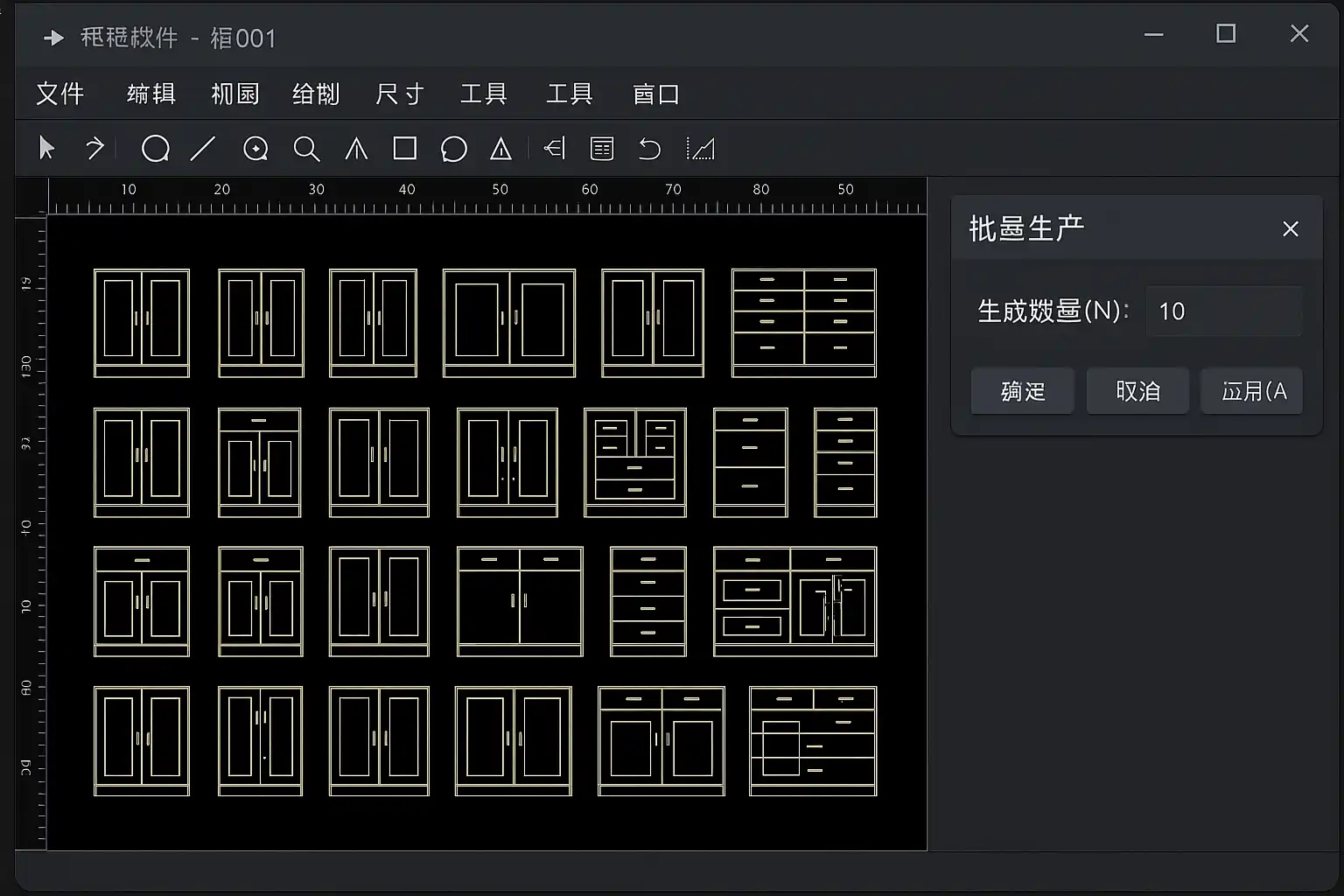Click the 批量生产 dialog title
This screenshot has height=896, width=1344.
1026,228
